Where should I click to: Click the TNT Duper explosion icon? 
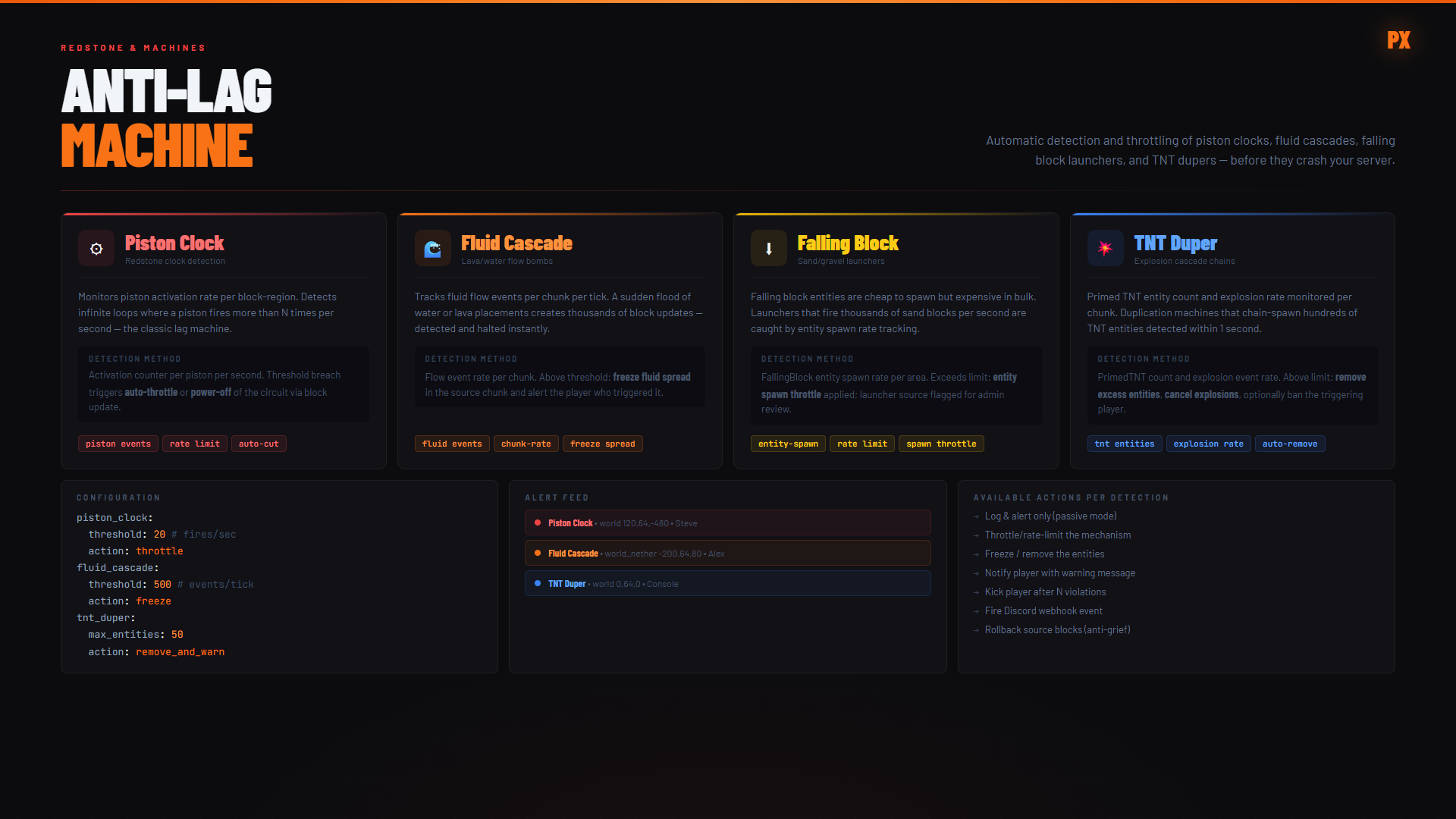(1105, 249)
